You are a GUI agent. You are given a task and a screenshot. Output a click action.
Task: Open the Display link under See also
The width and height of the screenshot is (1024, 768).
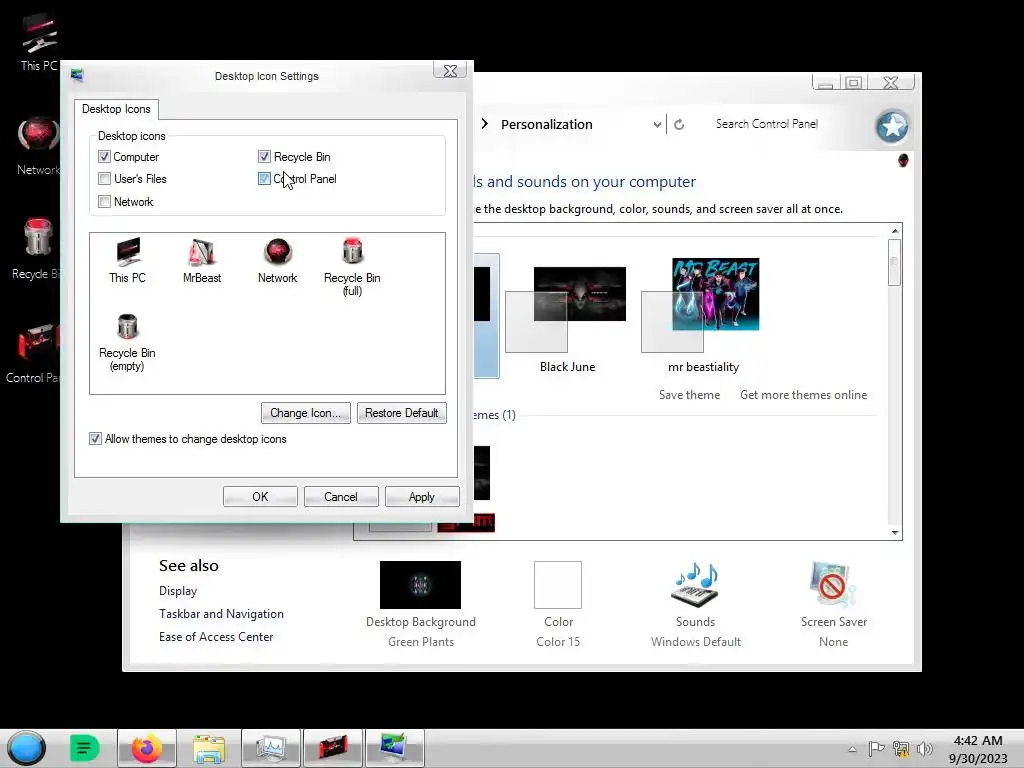pyautogui.click(x=178, y=590)
